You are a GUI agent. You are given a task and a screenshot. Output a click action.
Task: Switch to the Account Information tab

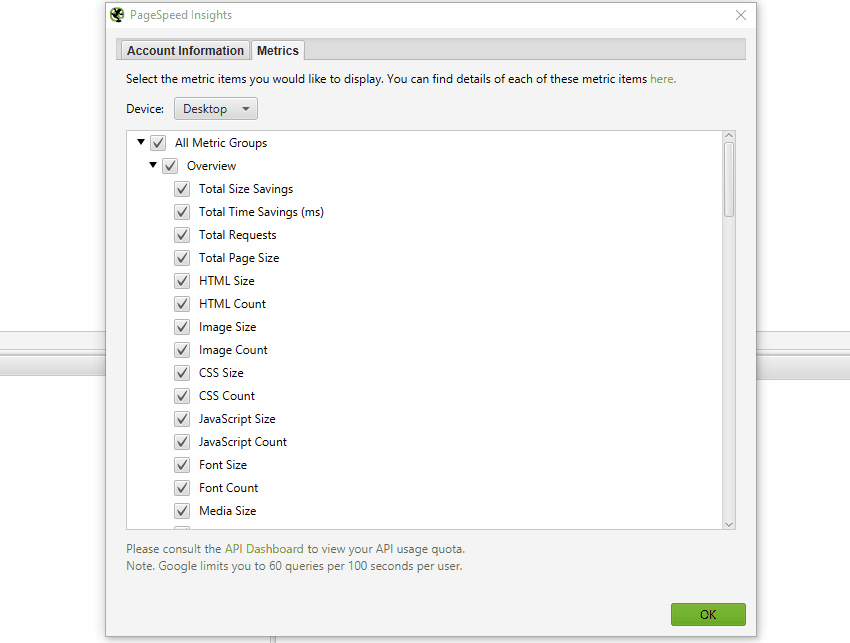[185, 50]
